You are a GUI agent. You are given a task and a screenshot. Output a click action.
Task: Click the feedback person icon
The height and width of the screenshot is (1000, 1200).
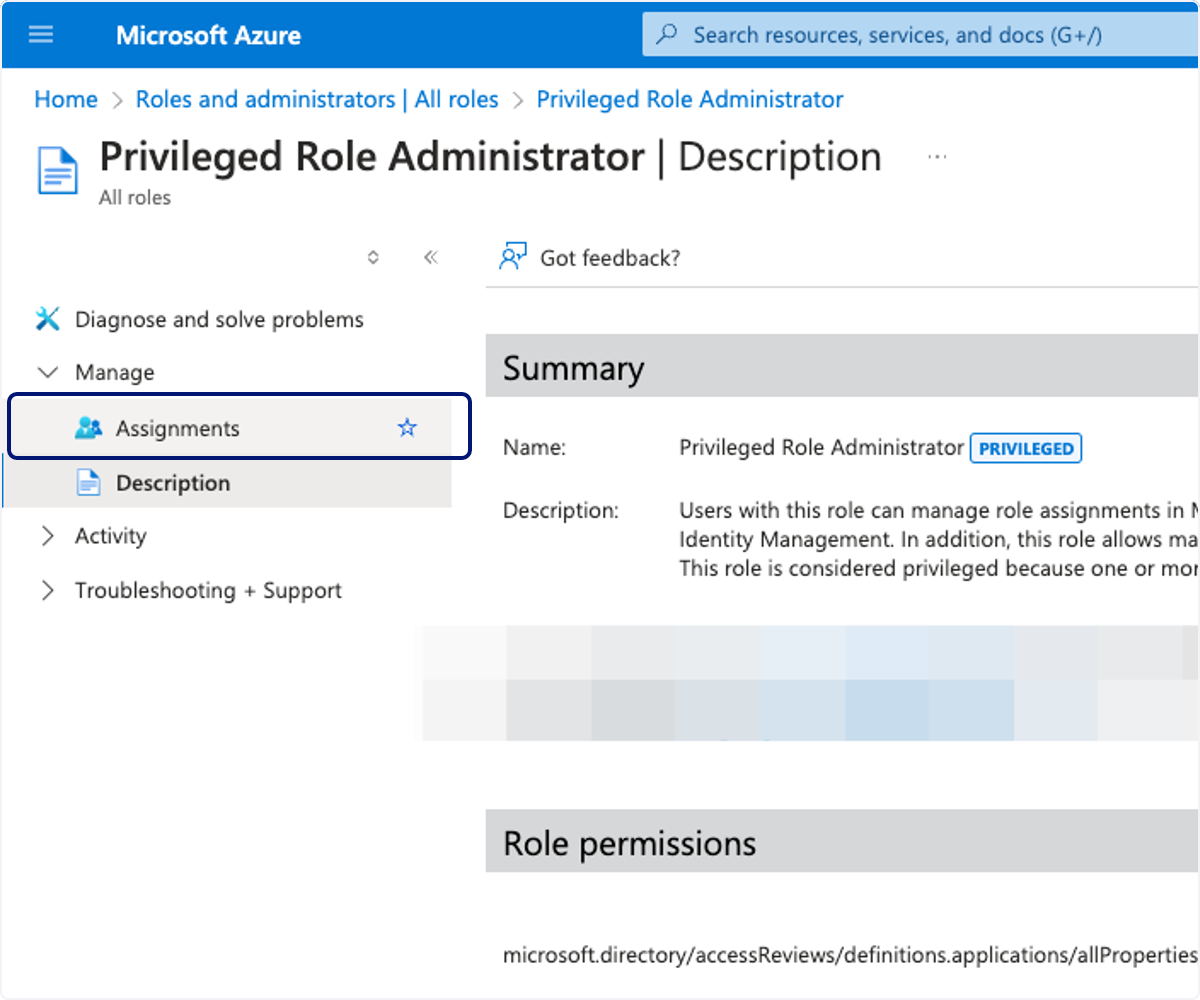(512, 257)
